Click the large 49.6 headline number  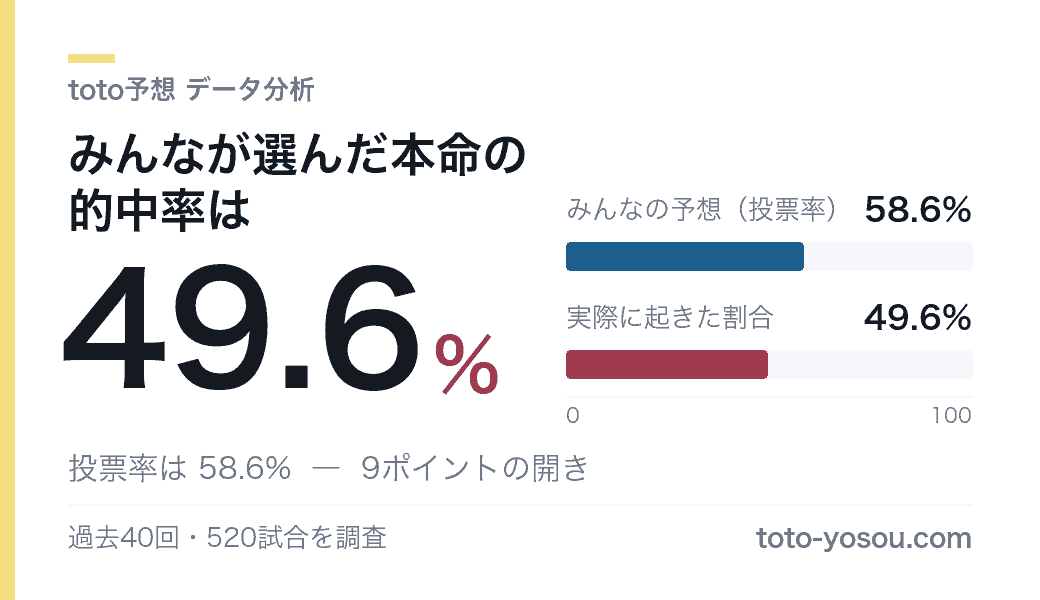pyautogui.click(x=242, y=328)
